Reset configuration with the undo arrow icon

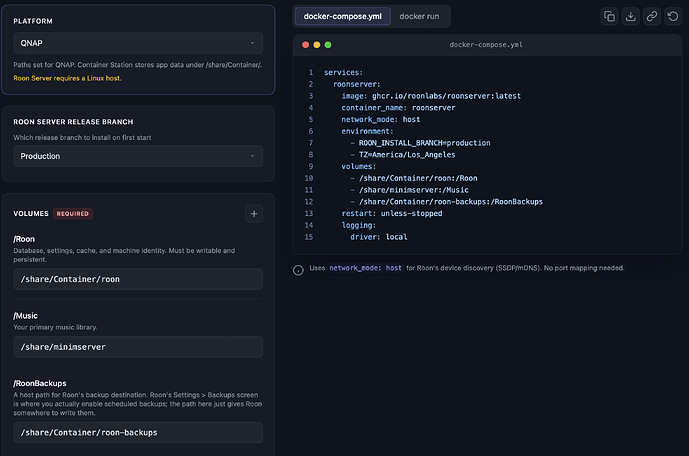[673, 16]
